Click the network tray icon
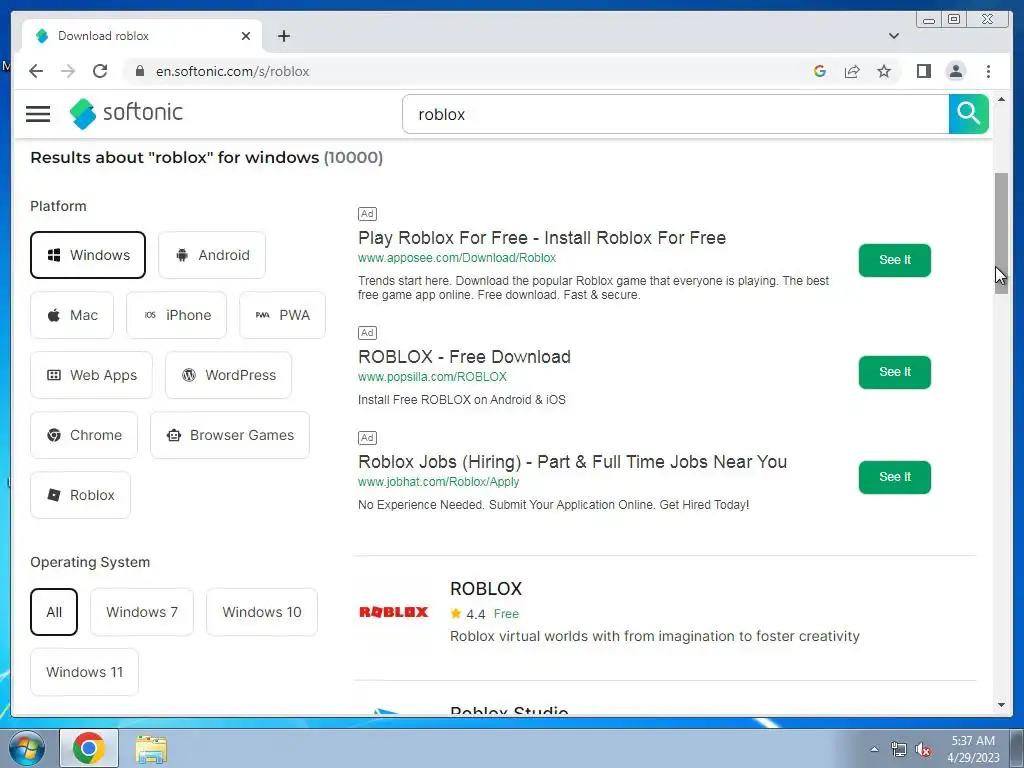 point(899,749)
